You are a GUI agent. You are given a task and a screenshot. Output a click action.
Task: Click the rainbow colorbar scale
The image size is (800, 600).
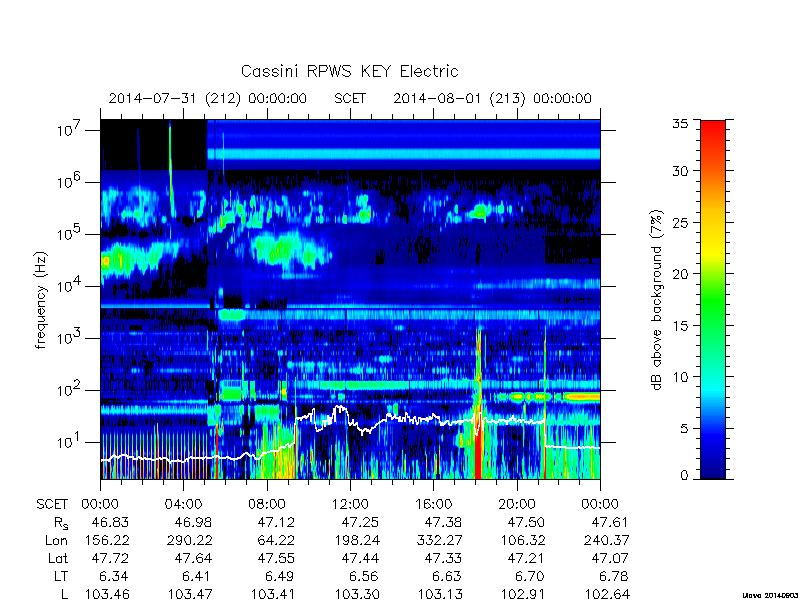713,300
